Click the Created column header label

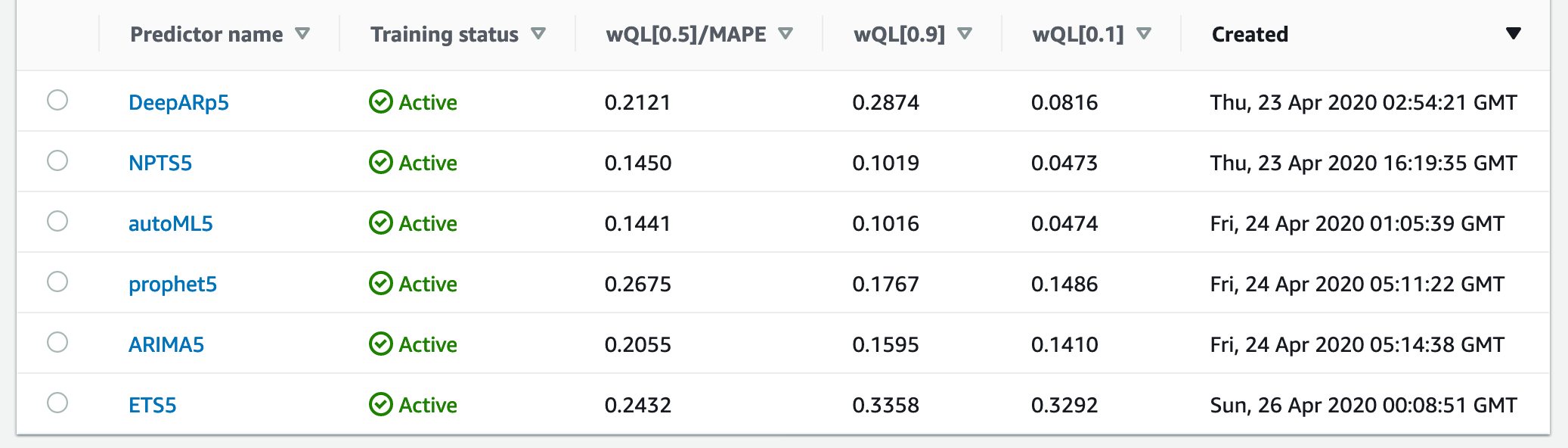1250,35
